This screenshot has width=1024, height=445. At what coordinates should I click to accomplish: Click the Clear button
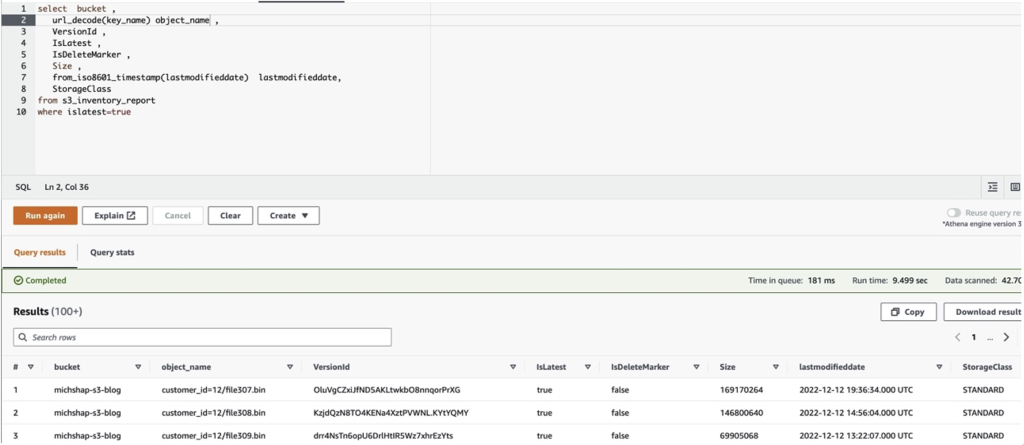(x=231, y=216)
